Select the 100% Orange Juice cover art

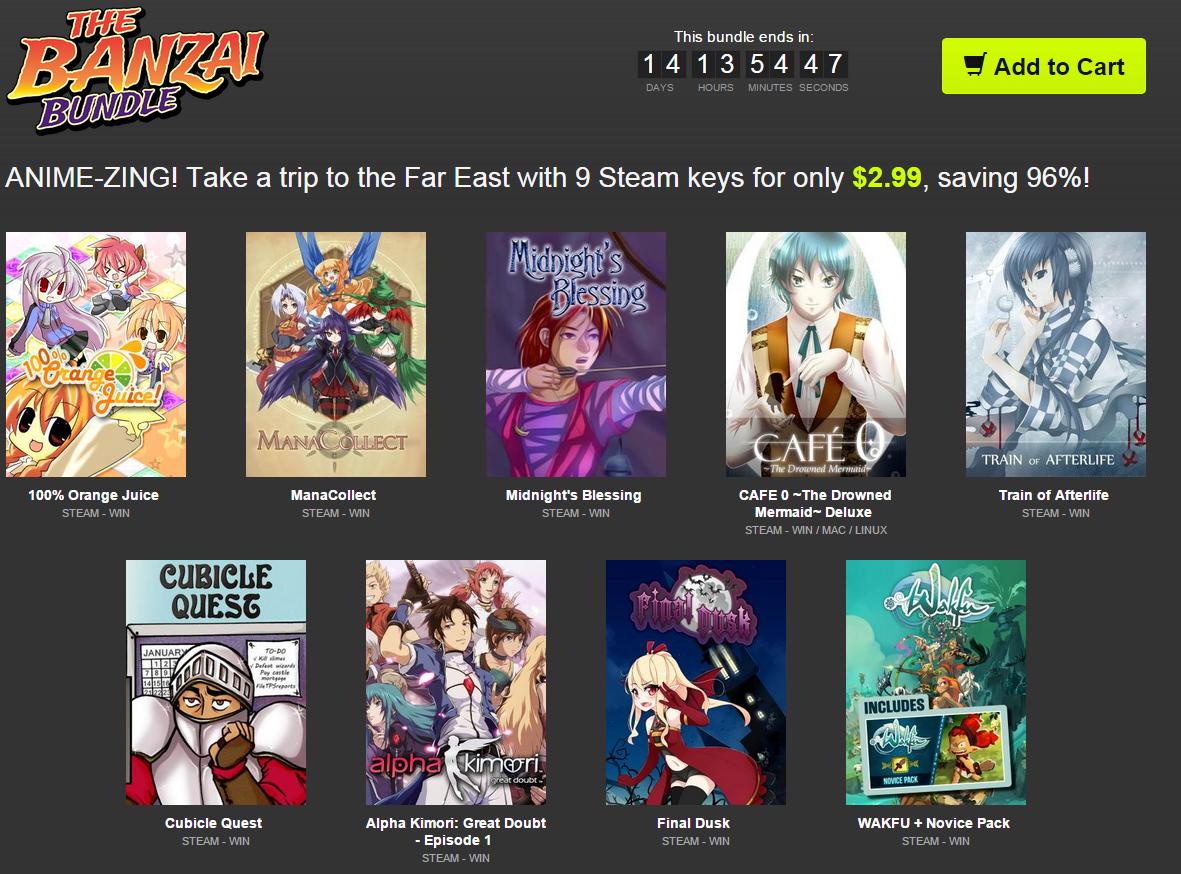click(x=96, y=354)
